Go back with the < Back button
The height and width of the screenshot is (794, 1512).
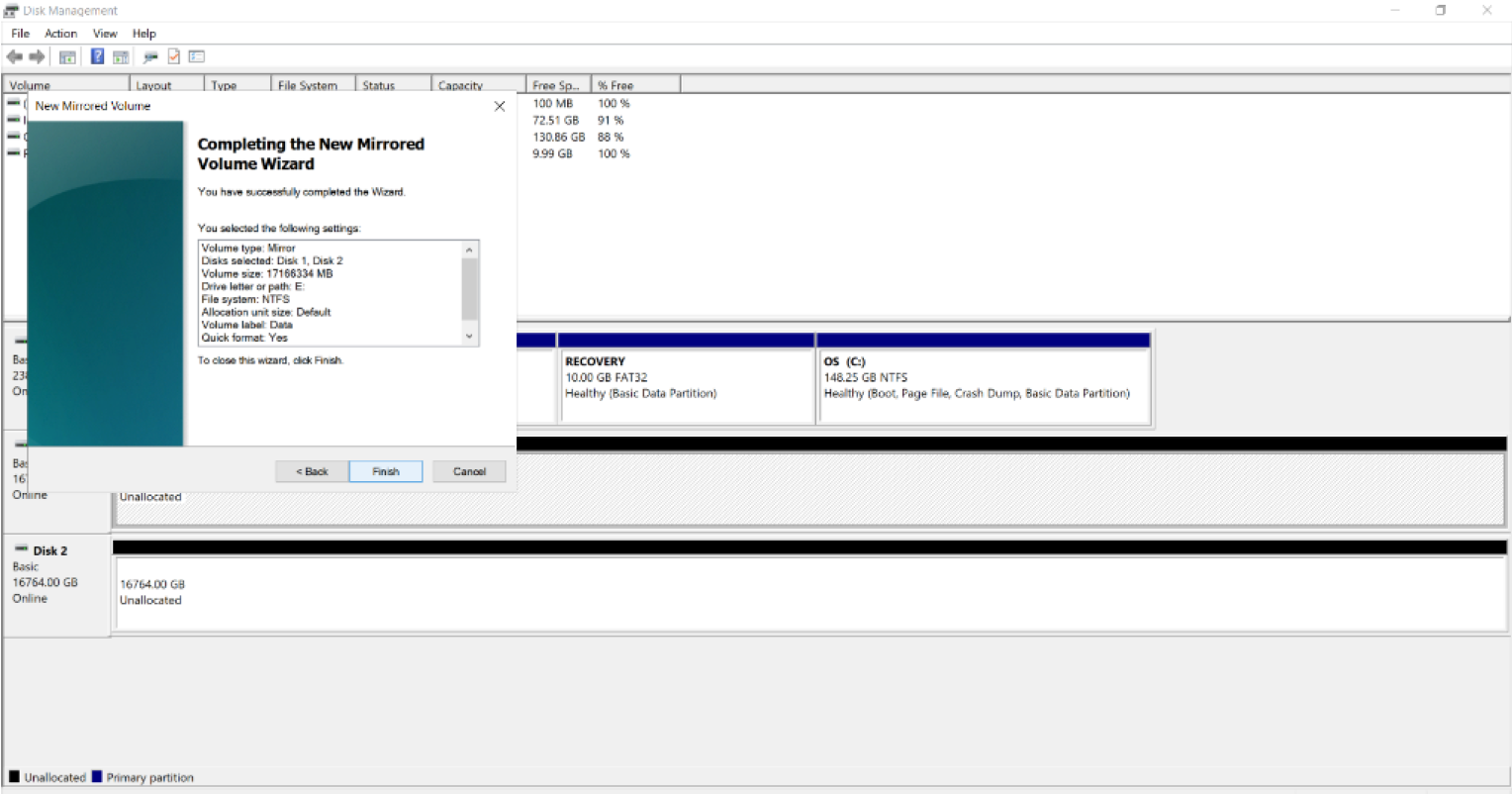pyautogui.click(x=312, y=471)
